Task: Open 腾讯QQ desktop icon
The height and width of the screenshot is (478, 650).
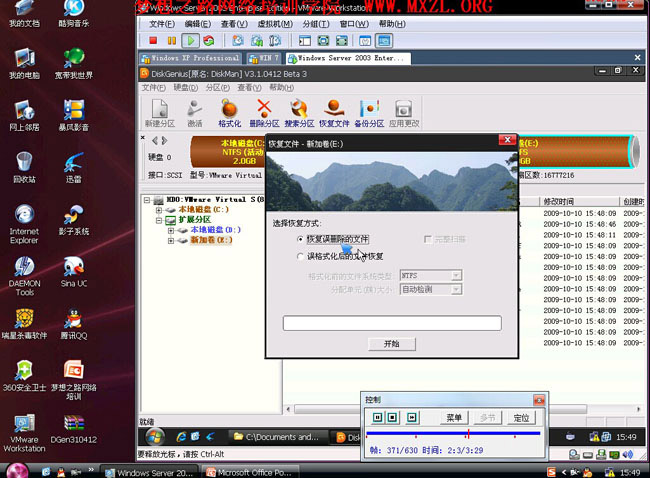Action: [74, 325]
